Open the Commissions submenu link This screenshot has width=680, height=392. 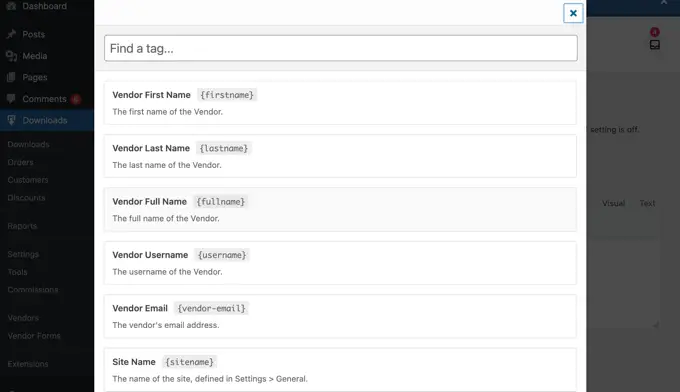[33, 290]
